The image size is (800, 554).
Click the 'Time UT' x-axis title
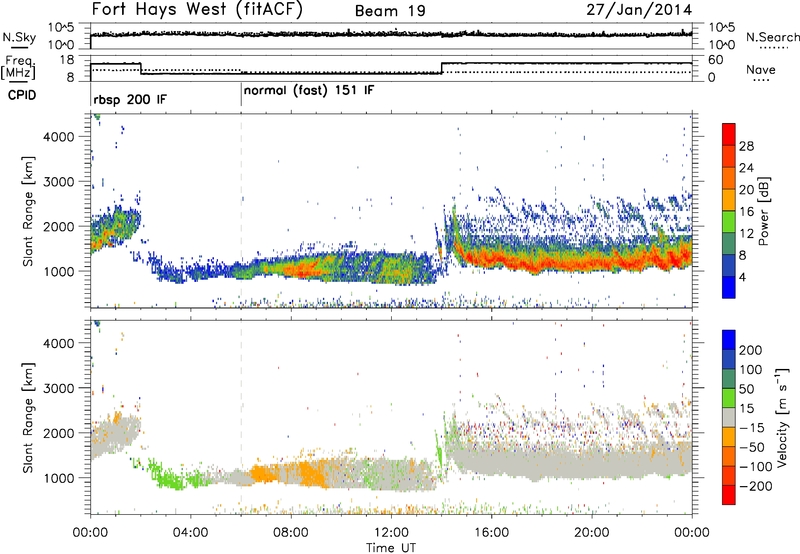tap(391, 548)
